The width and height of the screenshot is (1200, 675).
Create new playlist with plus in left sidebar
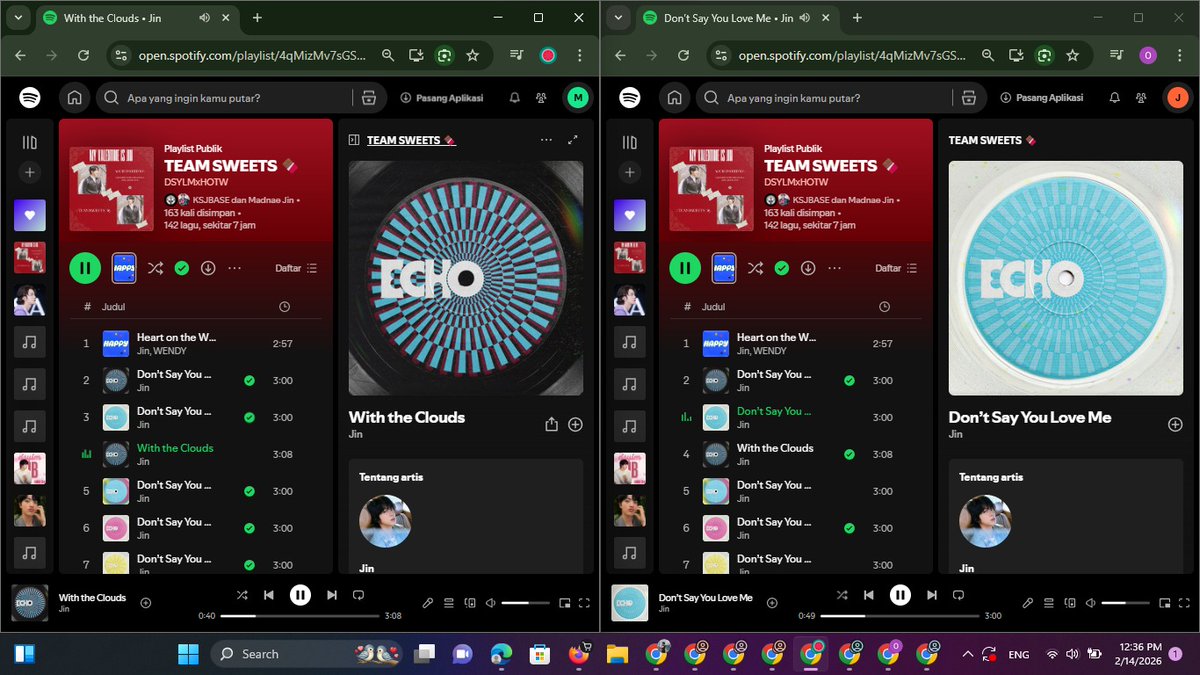pos(29,172)
